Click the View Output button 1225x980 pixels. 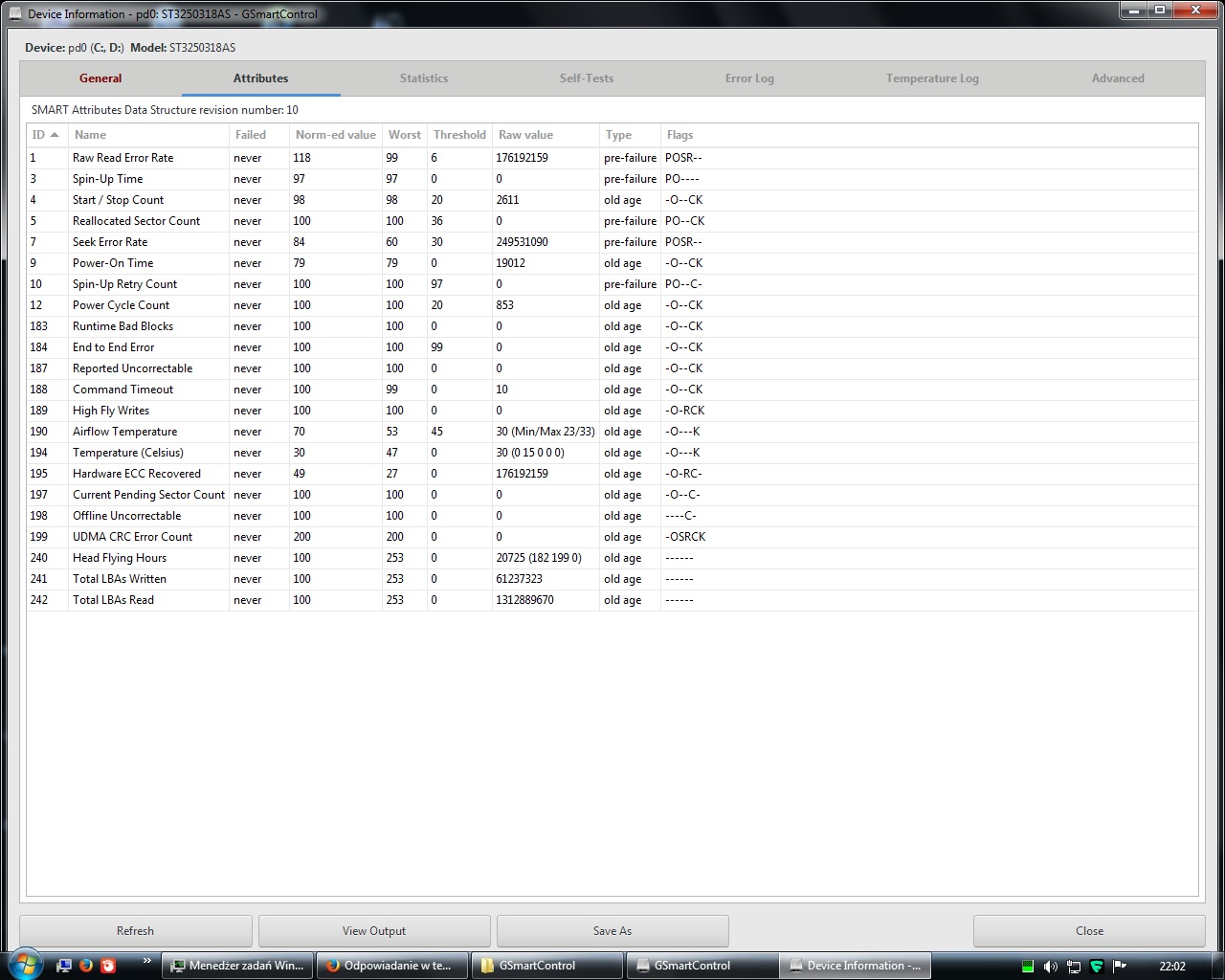point(374,931)
